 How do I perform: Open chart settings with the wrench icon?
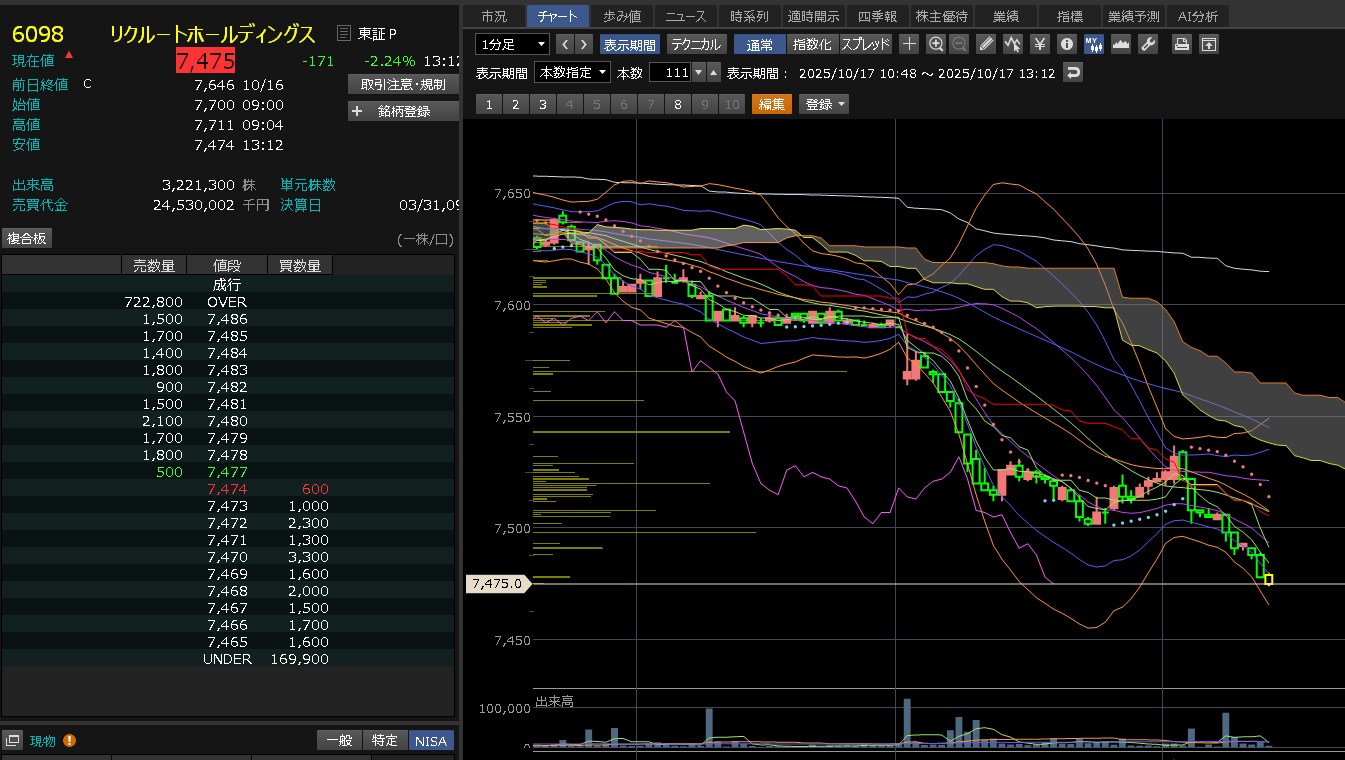point(1148,44)
